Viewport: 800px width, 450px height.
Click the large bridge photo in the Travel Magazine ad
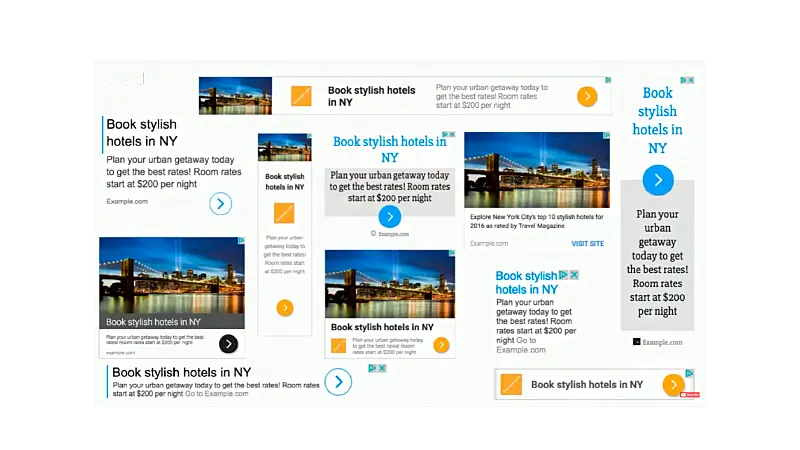537,170
